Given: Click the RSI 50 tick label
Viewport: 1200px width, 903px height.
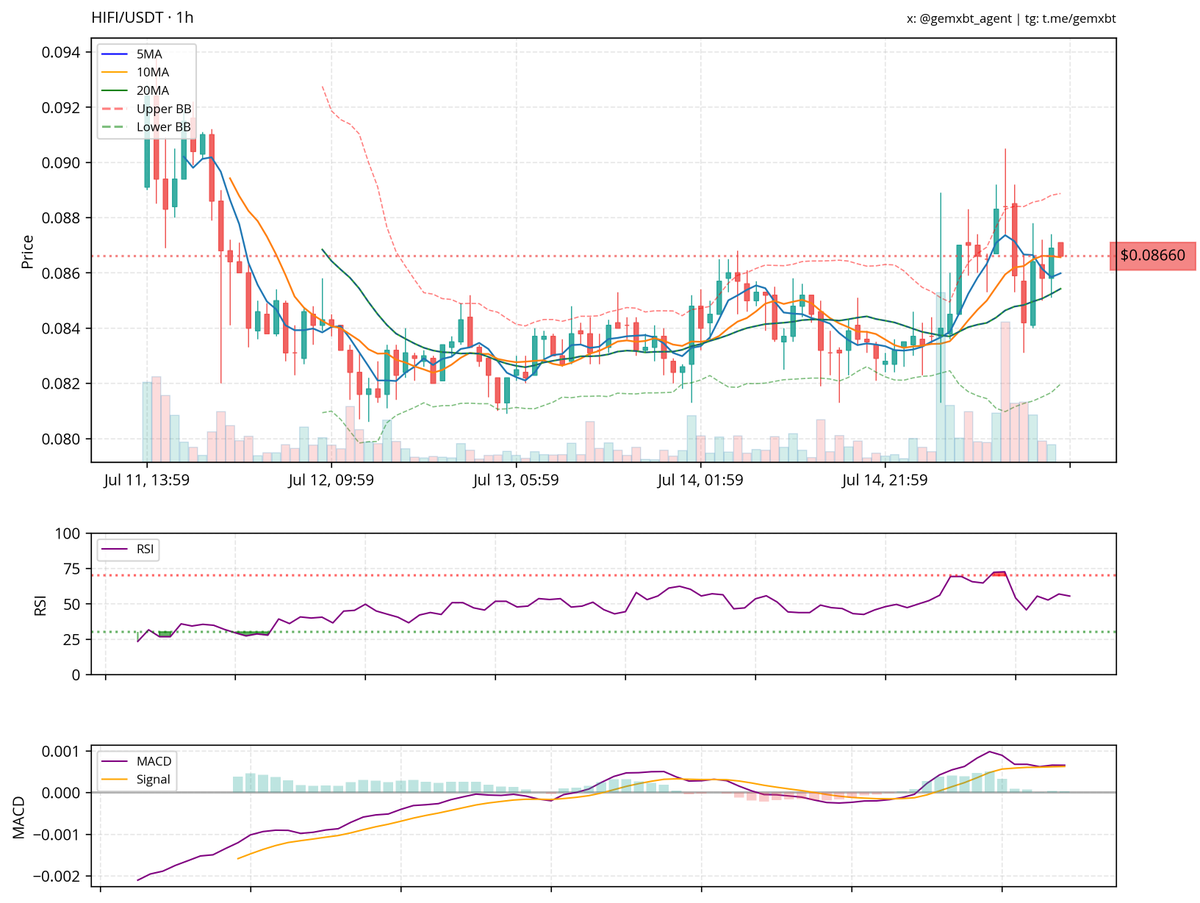Looking at the screenshot, I should click(73, 604).
